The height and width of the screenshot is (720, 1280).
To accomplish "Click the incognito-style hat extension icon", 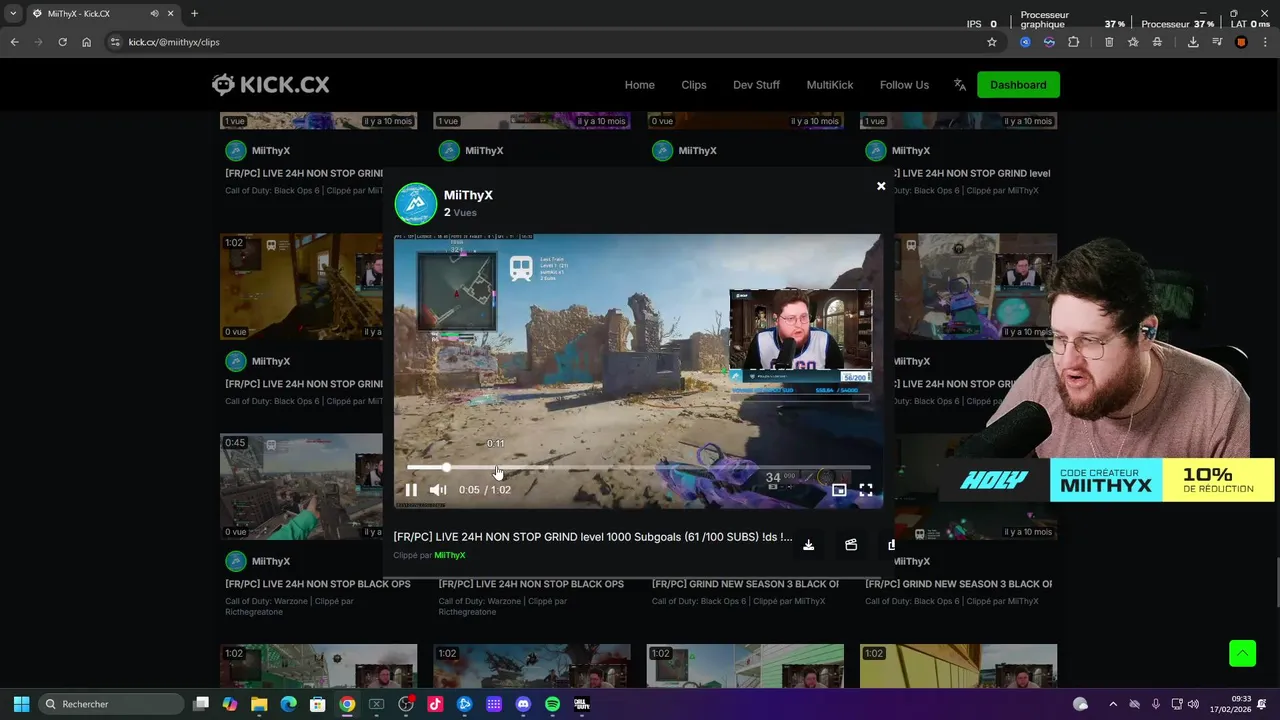I will [x=1157, y=42].
